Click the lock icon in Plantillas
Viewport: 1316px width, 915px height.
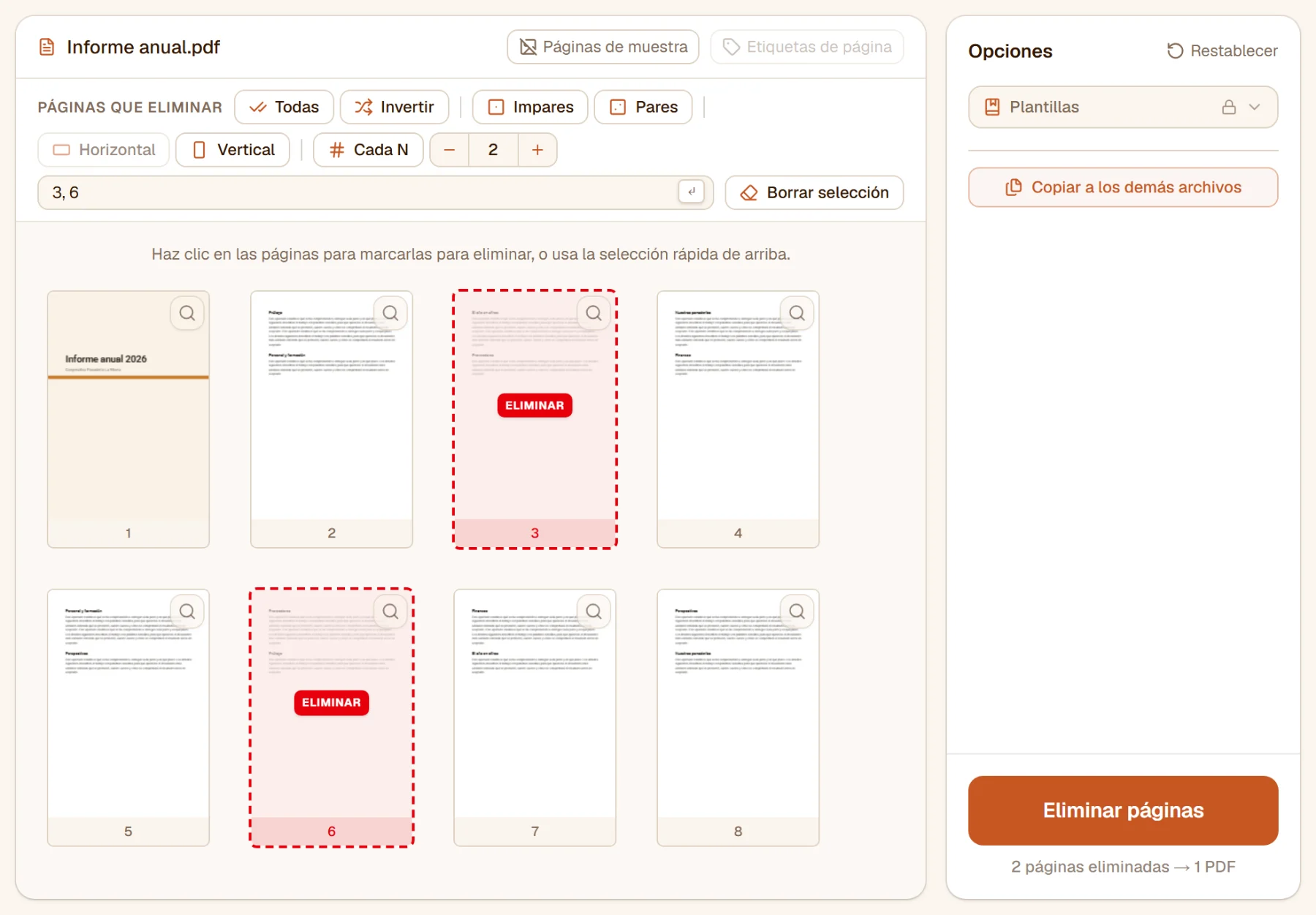click(x=1229, y=108)
